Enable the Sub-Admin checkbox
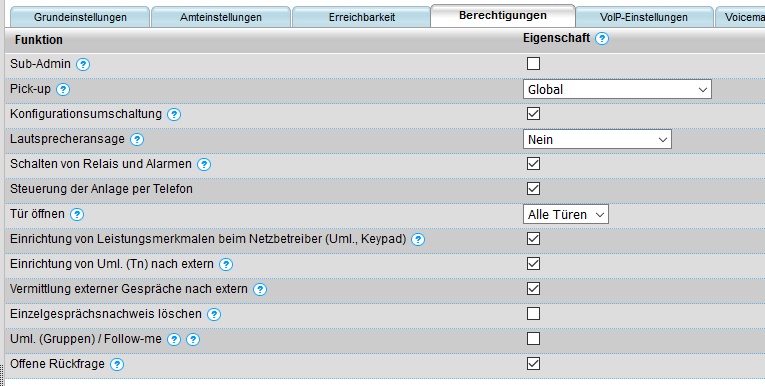 (533, 63)
